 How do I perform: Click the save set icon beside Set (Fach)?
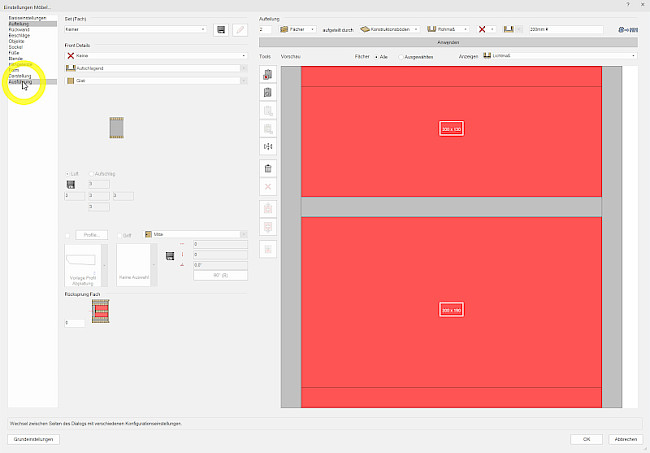220,30
